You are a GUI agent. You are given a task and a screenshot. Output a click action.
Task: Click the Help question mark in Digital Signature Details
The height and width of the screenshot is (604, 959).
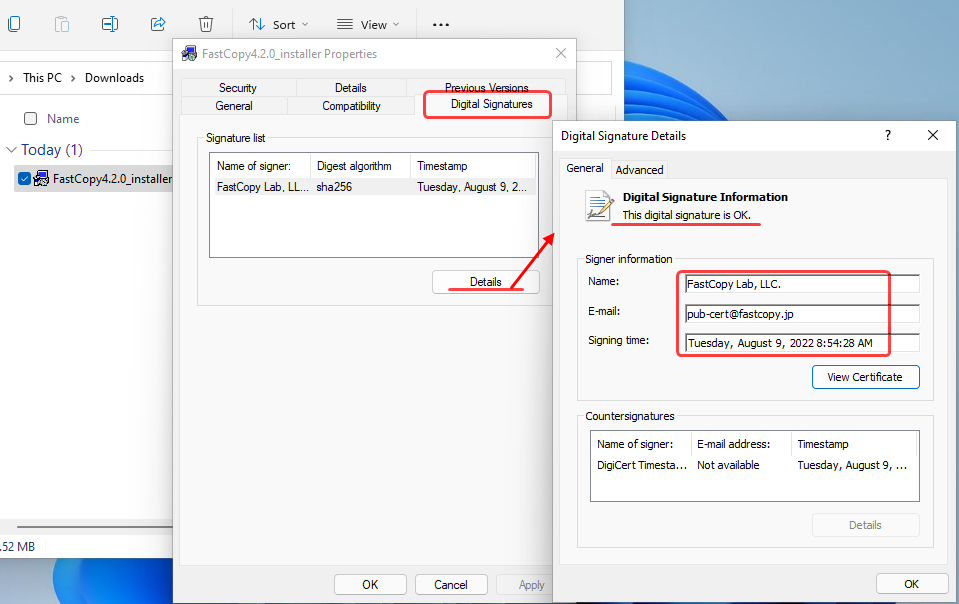pos(887,135)
